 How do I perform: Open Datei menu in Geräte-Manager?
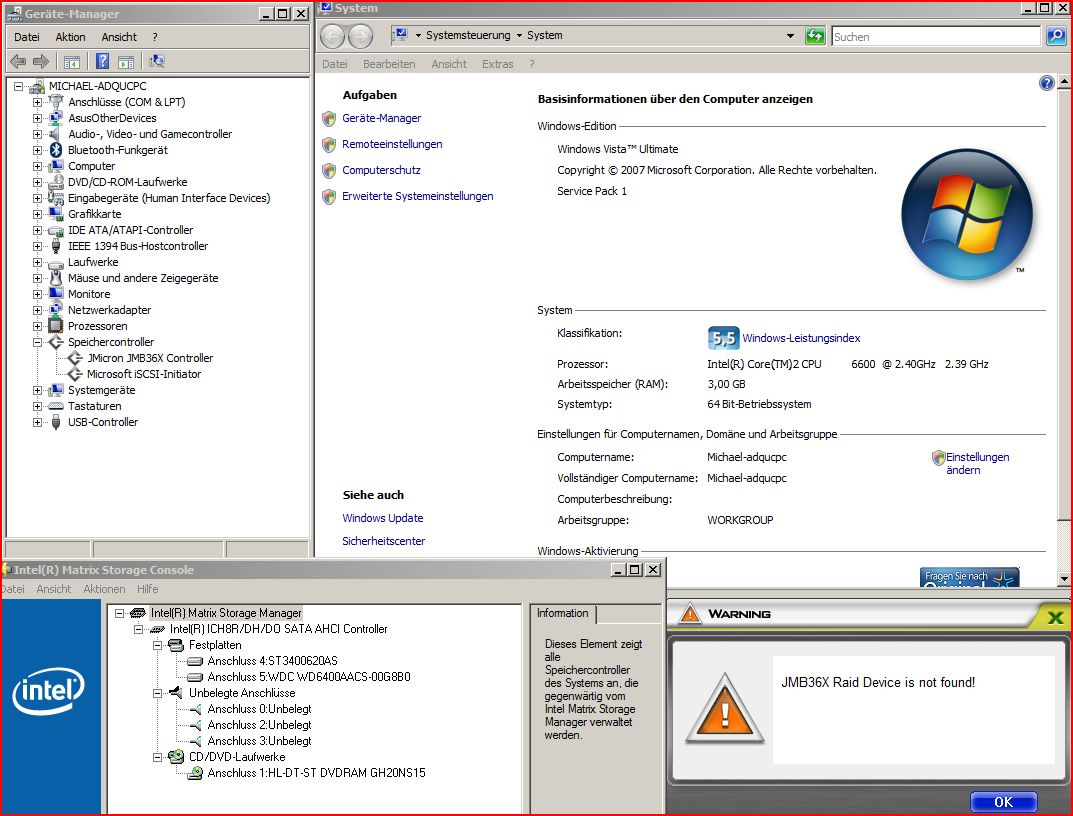(x=27, y=37)
